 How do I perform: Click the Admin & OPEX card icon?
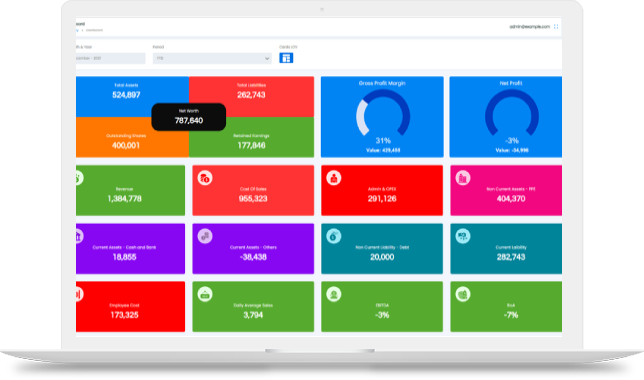click(334, 178)
